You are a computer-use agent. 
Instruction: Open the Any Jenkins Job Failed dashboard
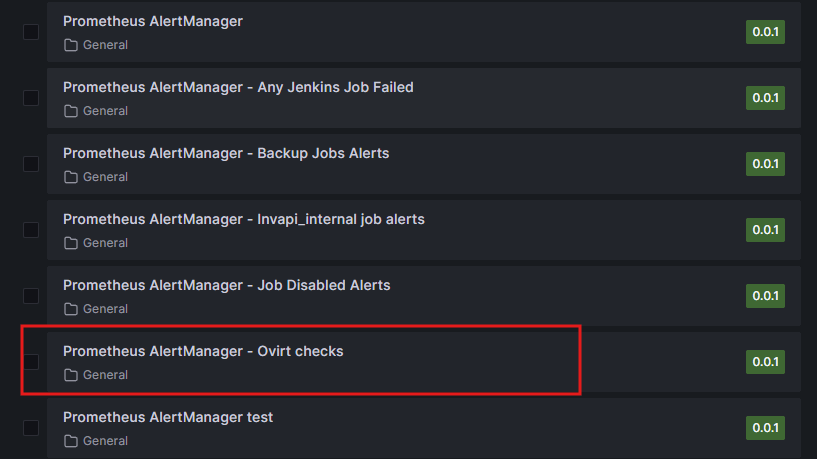[x=238, y=87]
